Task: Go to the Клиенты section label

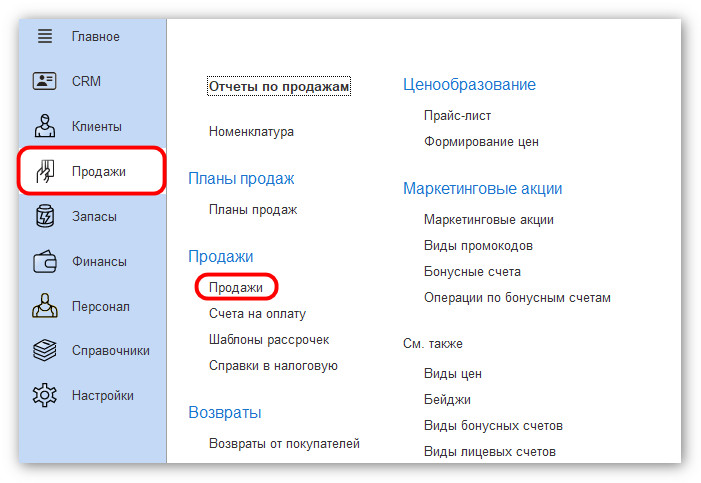Action: pos(97,127)
